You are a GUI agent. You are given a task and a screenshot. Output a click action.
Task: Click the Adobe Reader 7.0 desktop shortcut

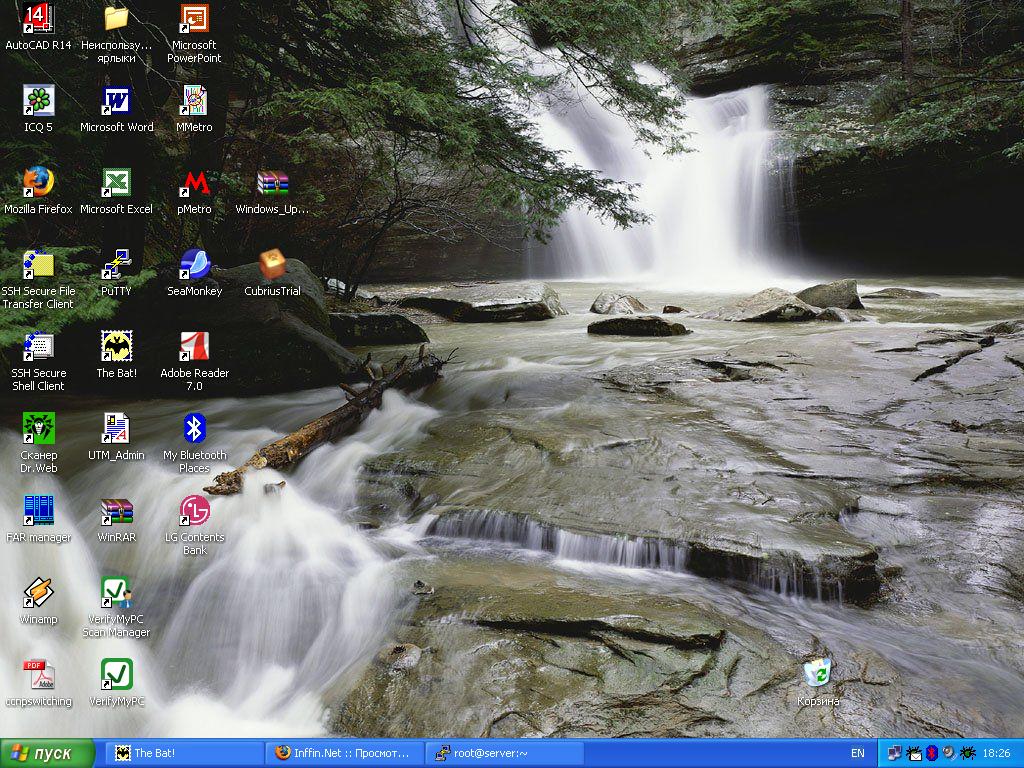click(x=194, y=362)
